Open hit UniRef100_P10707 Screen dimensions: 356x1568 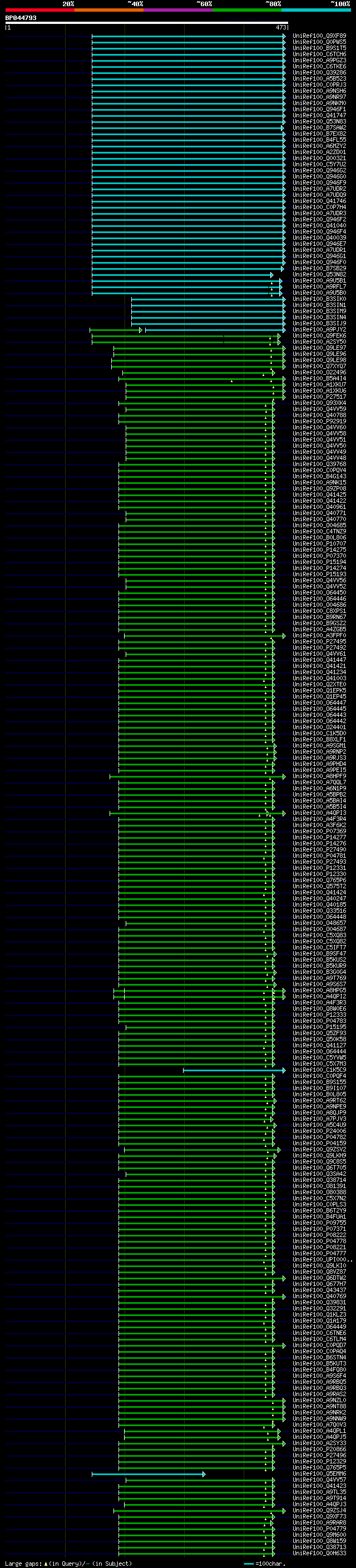[x=319, y=543]
